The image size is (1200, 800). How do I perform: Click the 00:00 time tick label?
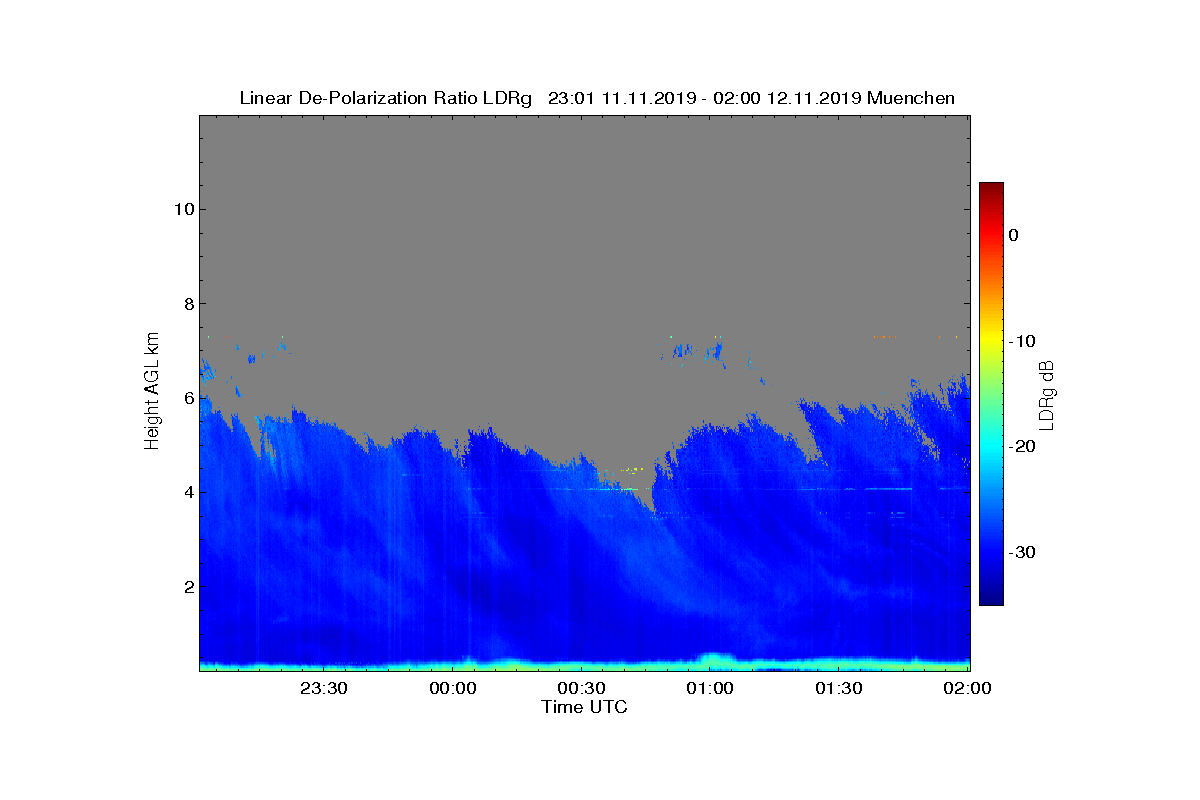coord(453,688)
